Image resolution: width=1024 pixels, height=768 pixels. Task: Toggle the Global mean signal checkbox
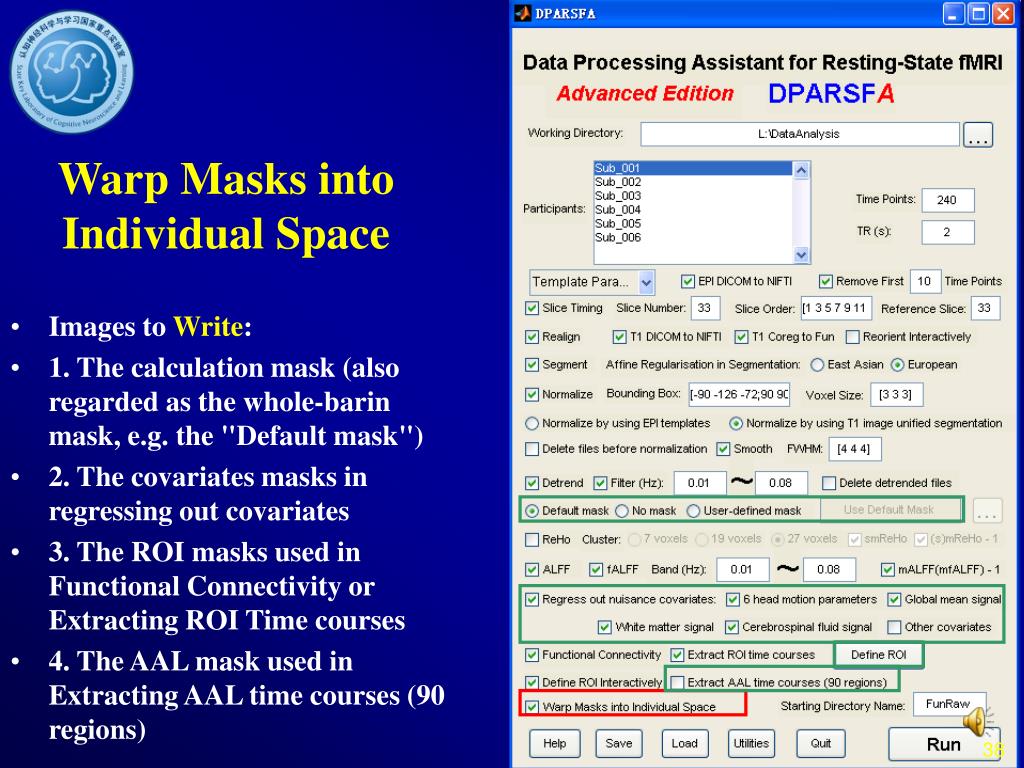(894, 600)
